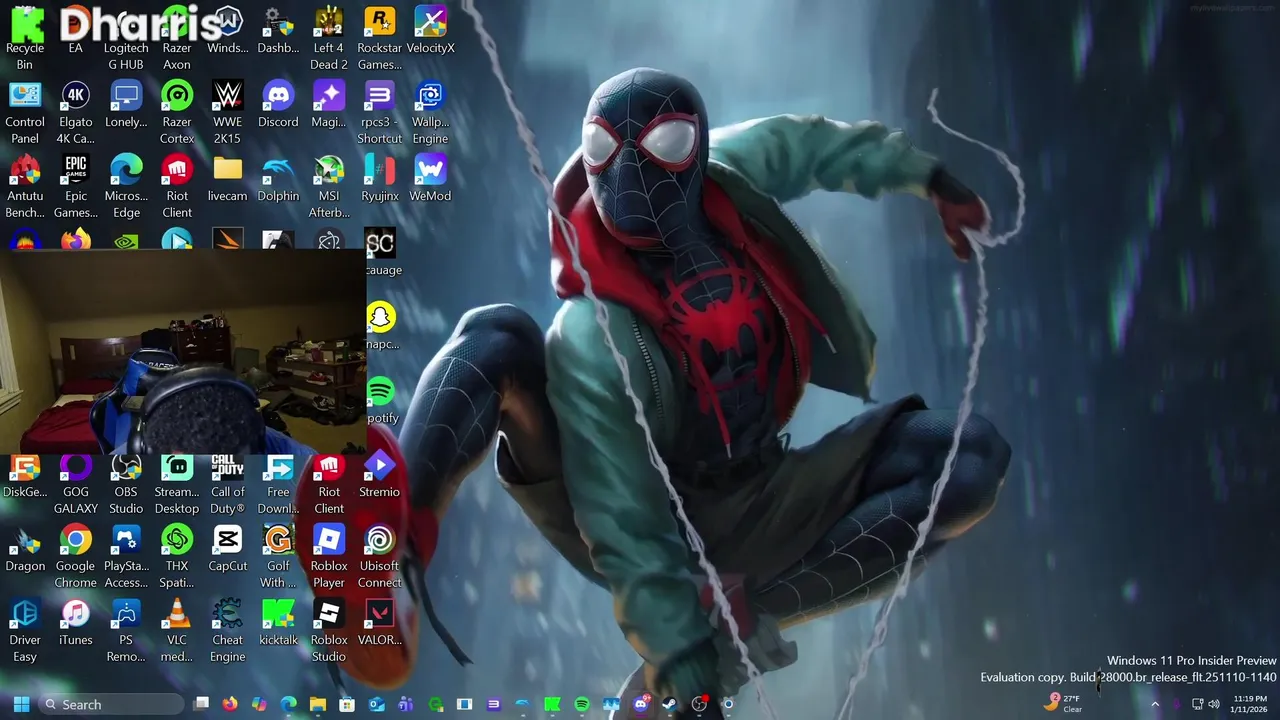Viewport: 1280px width, 720px height.
Task: Select Rockstar Games Launcher icon
Action: (379, 38)
